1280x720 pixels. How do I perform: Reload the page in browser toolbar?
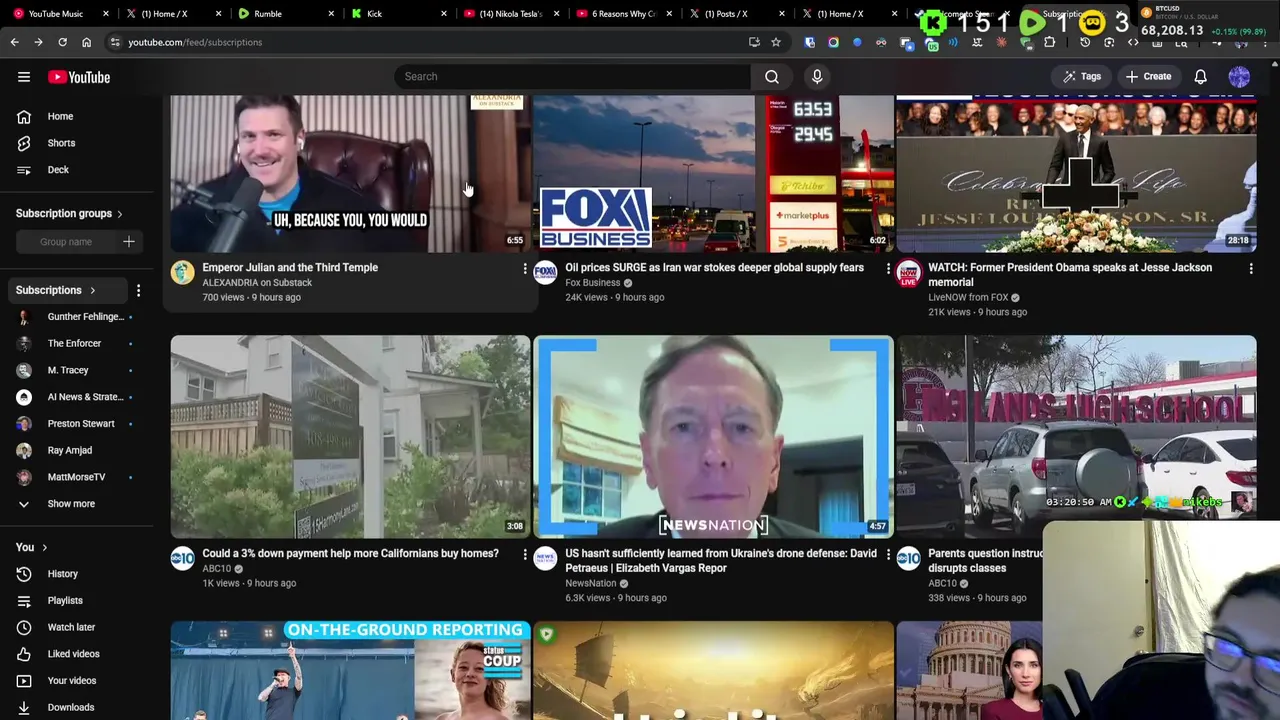click(x=62, y=42)
